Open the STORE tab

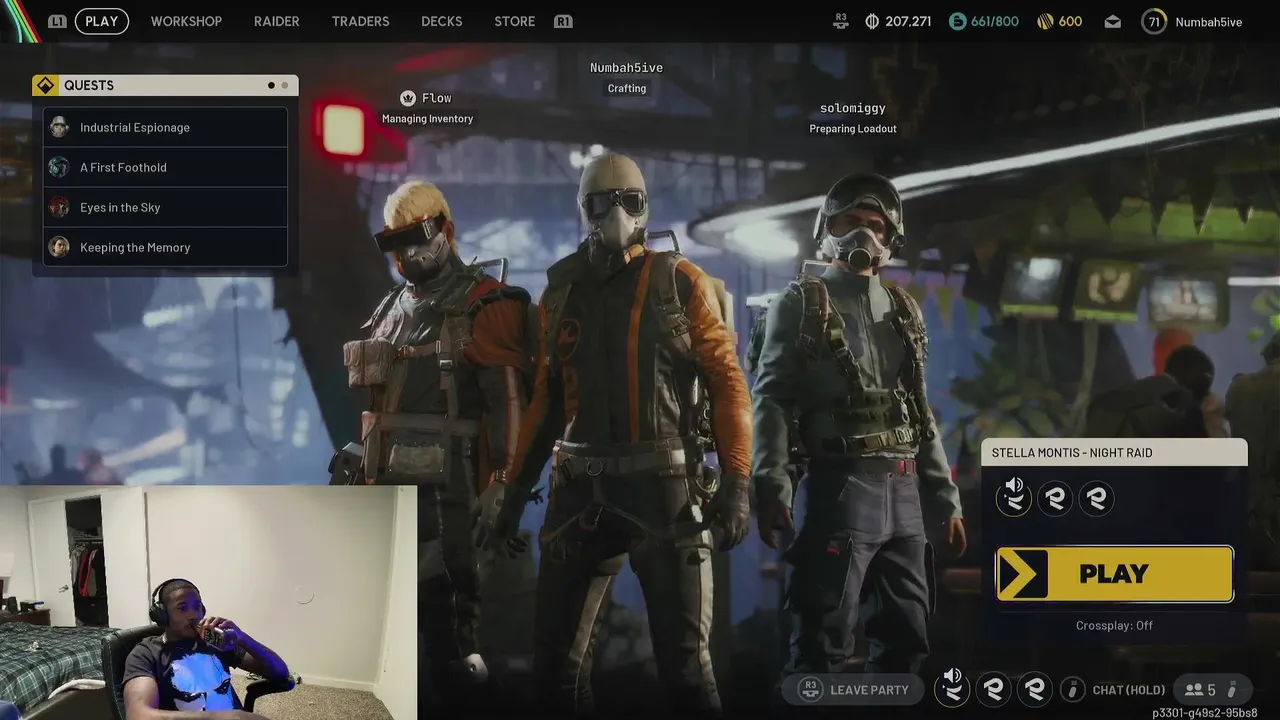point(515,21)
